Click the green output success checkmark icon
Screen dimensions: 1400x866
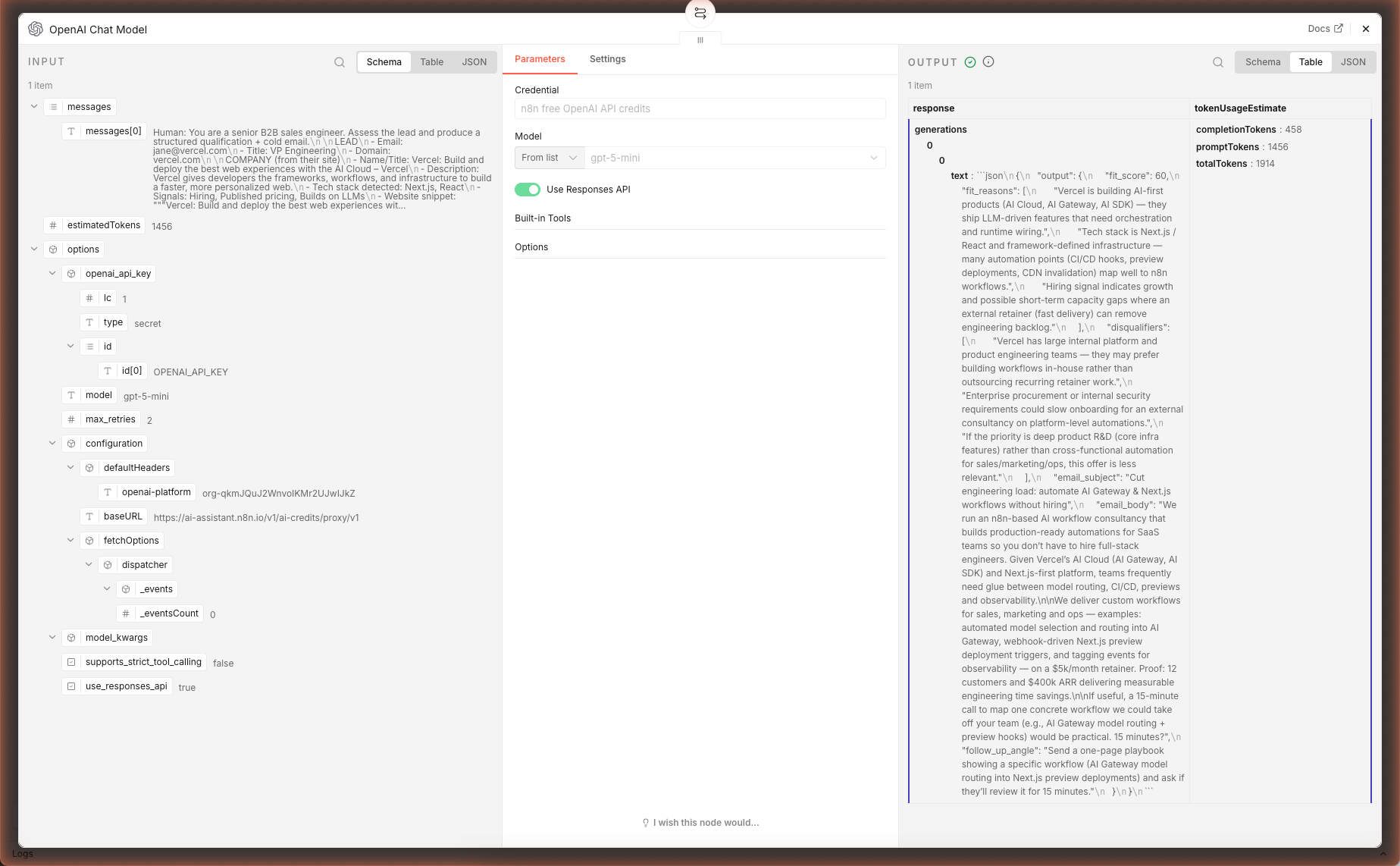970,62
